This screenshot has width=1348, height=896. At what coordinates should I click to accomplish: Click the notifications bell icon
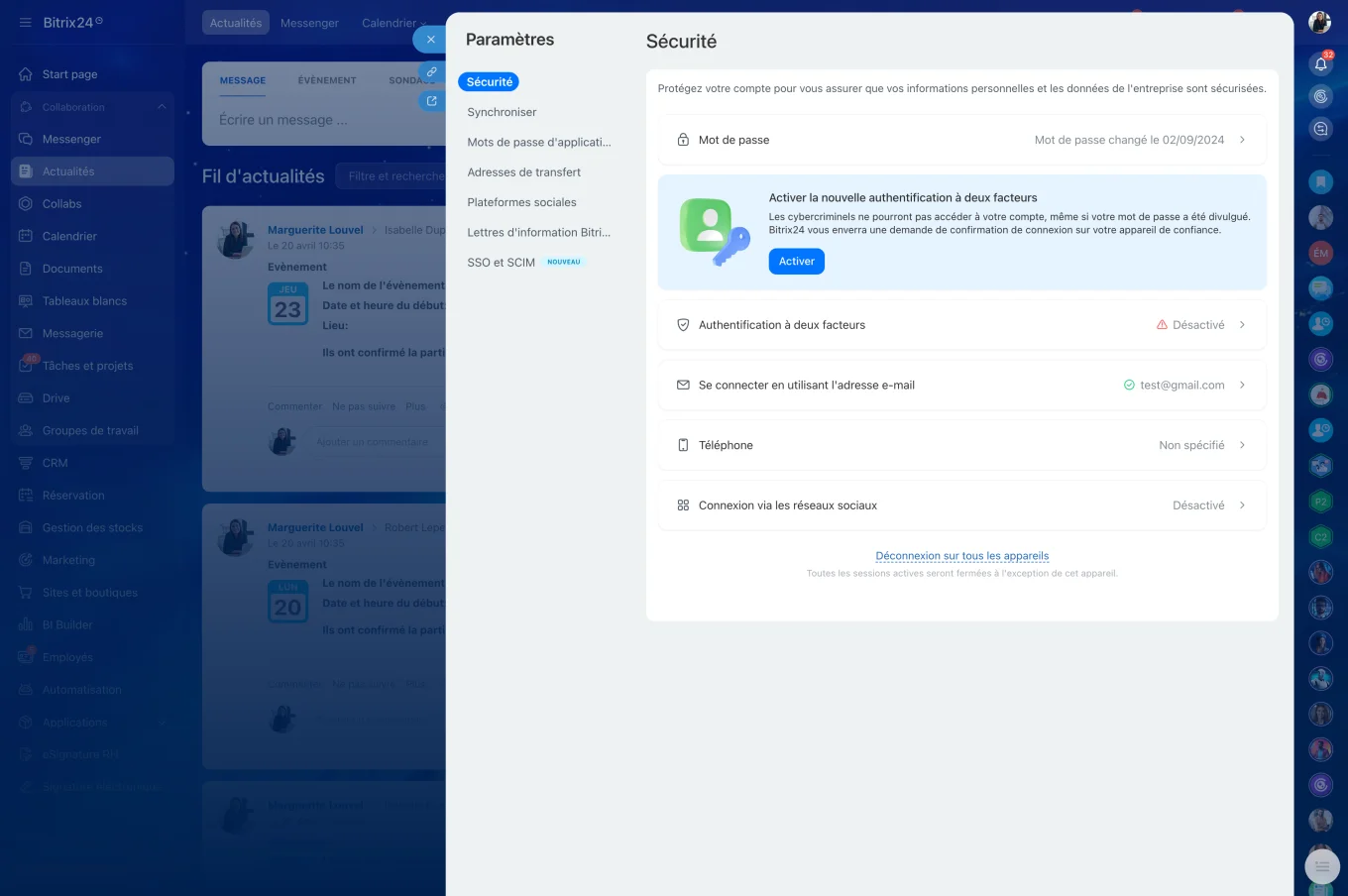click(x=1320, y=64)
